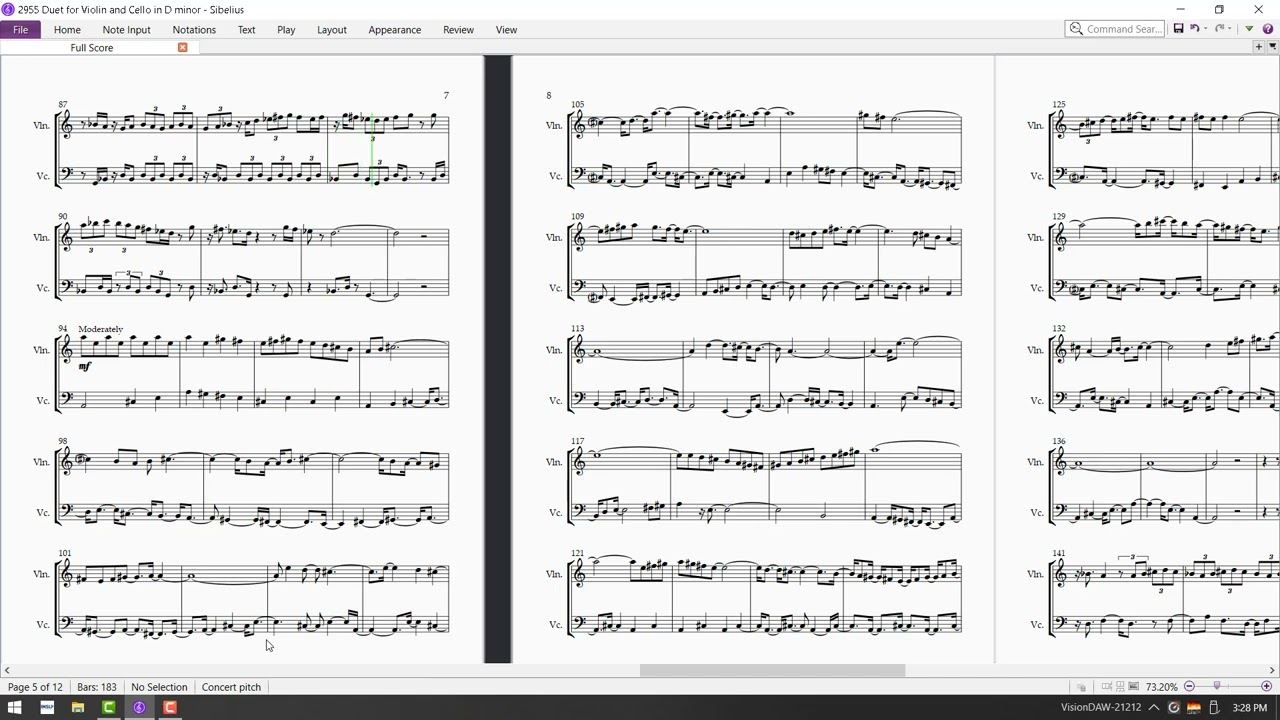Click the locked layout status bar icon
1280x720 pixels.
1081,687
